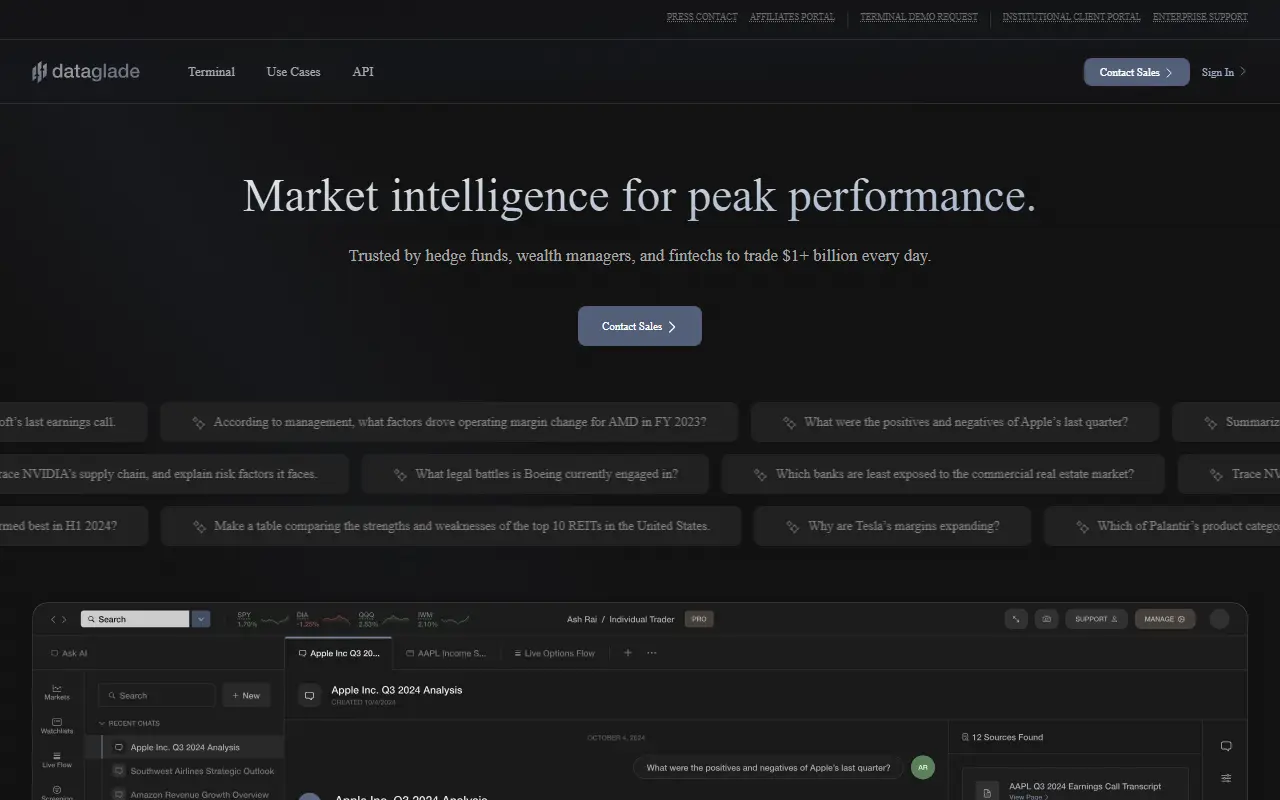Viewport: 1280px width, 800px height.
Task: Open the Southwest Airlines Strategic Outlook chat
Action: point(193,771)
